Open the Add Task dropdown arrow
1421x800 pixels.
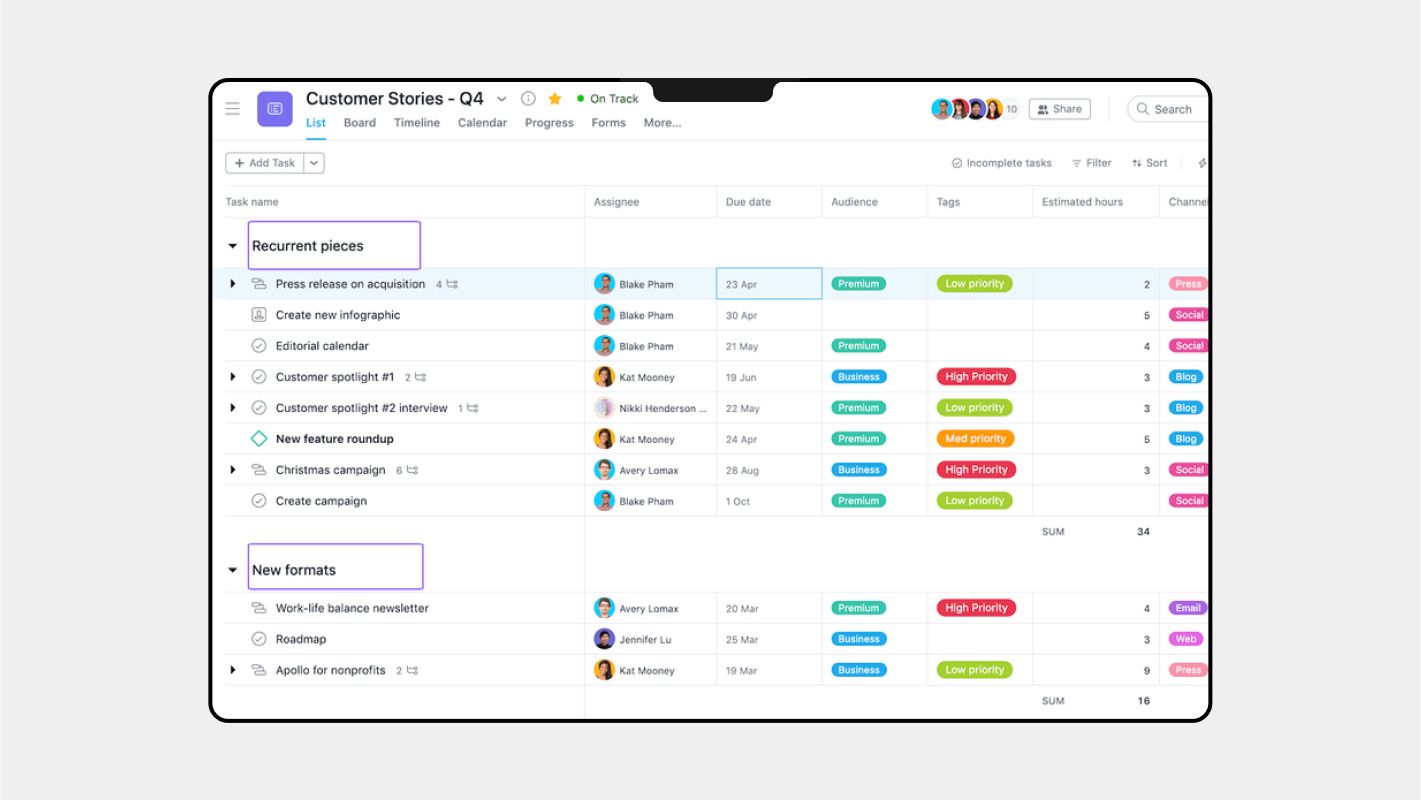click(x=313, y=162)
